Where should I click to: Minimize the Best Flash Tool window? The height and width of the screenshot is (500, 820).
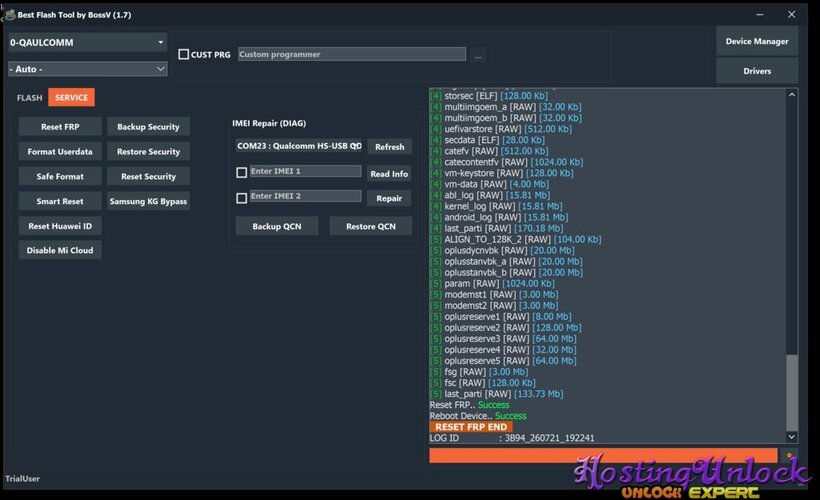(x=760, y=15)
